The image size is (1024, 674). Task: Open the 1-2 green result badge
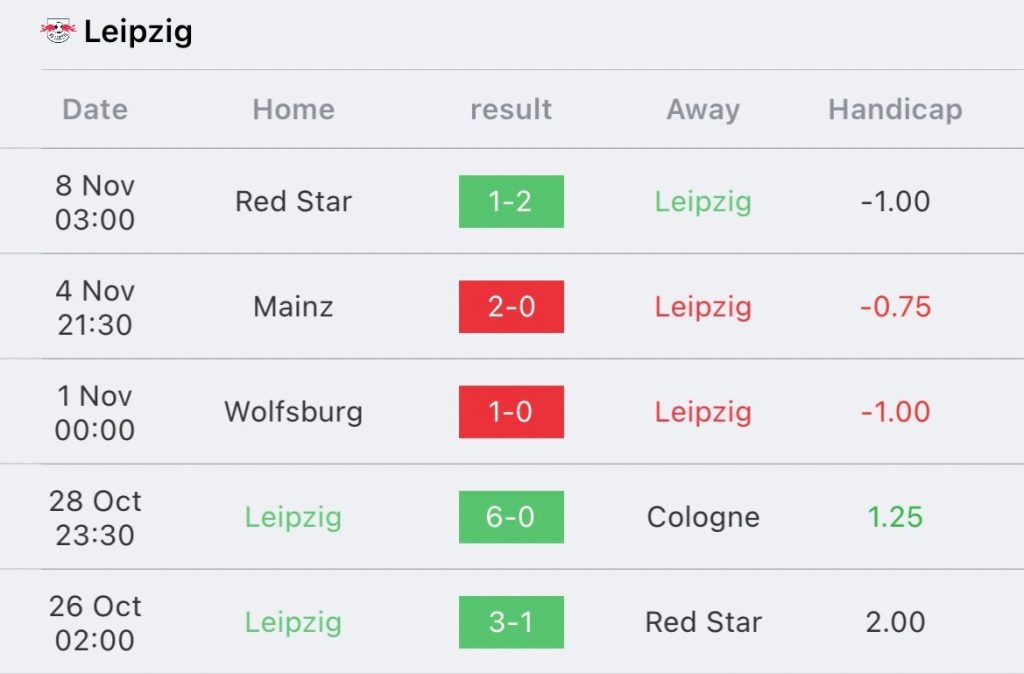click(x=511, y=201)
